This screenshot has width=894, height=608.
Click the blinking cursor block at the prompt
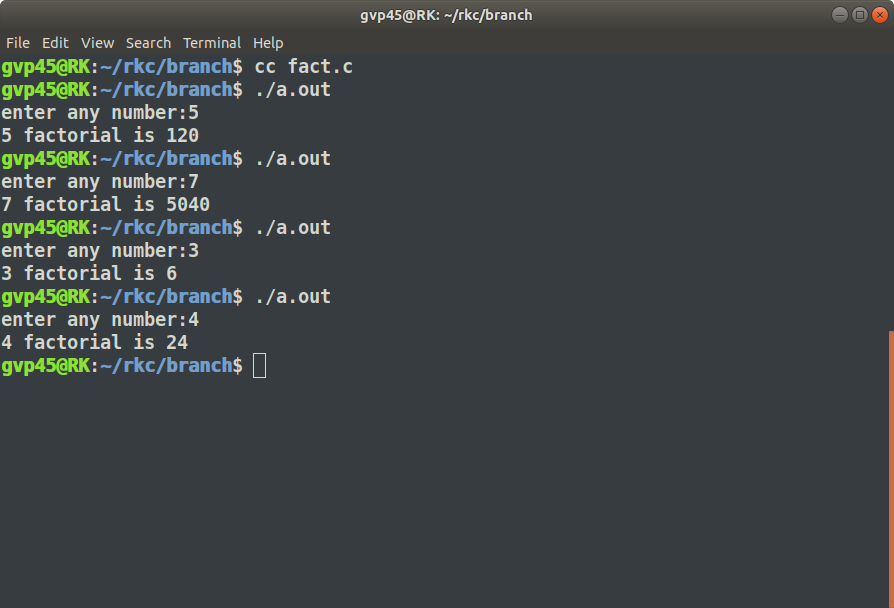(x=259, y=366)
